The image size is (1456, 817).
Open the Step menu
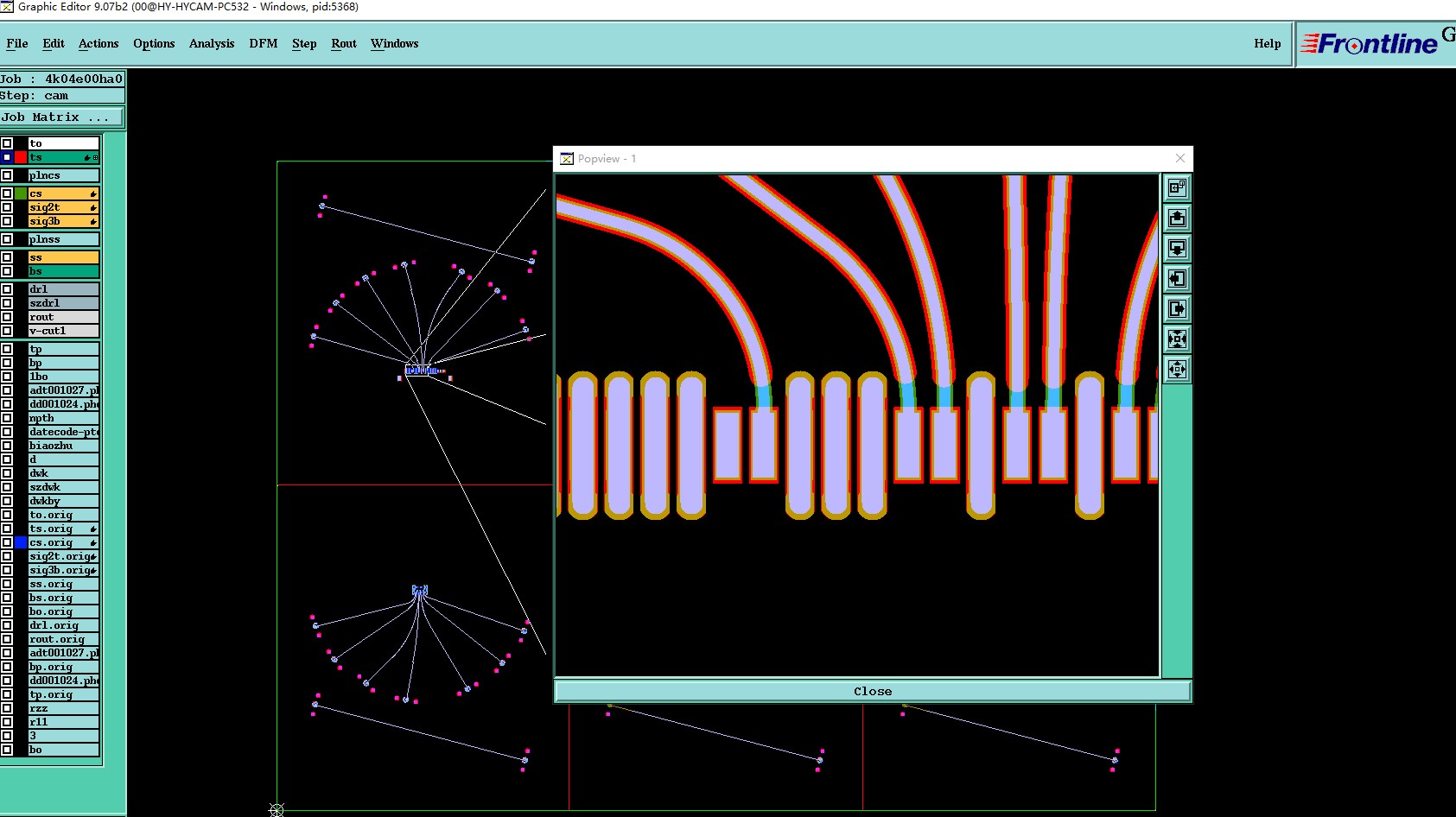304,43
